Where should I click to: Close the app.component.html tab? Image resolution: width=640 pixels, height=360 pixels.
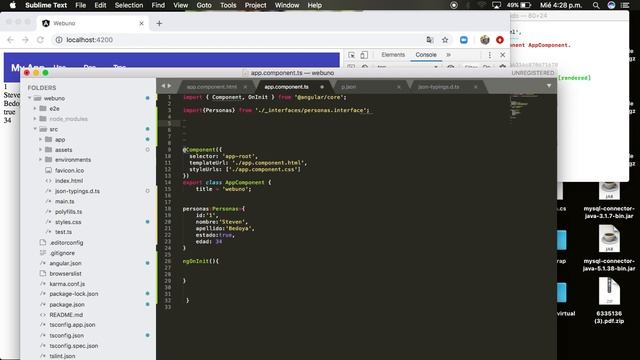click(x=245, y=87)
